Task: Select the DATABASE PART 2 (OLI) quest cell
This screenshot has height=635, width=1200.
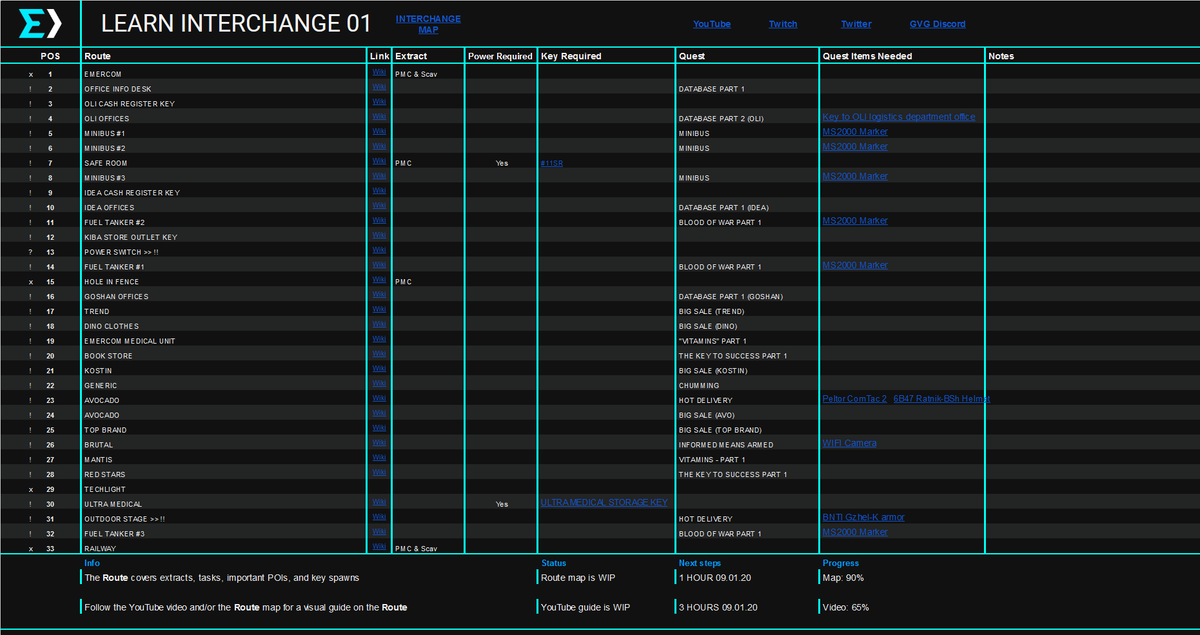Action: [721, 119]
